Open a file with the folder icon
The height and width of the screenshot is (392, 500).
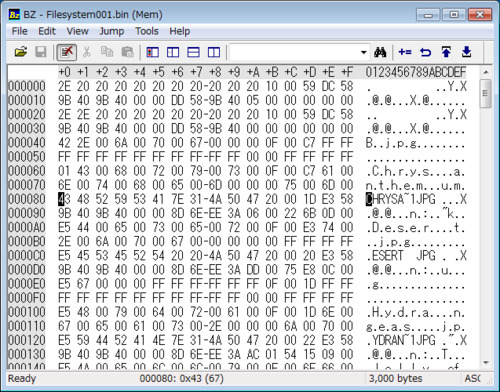[x=21, y=52]
